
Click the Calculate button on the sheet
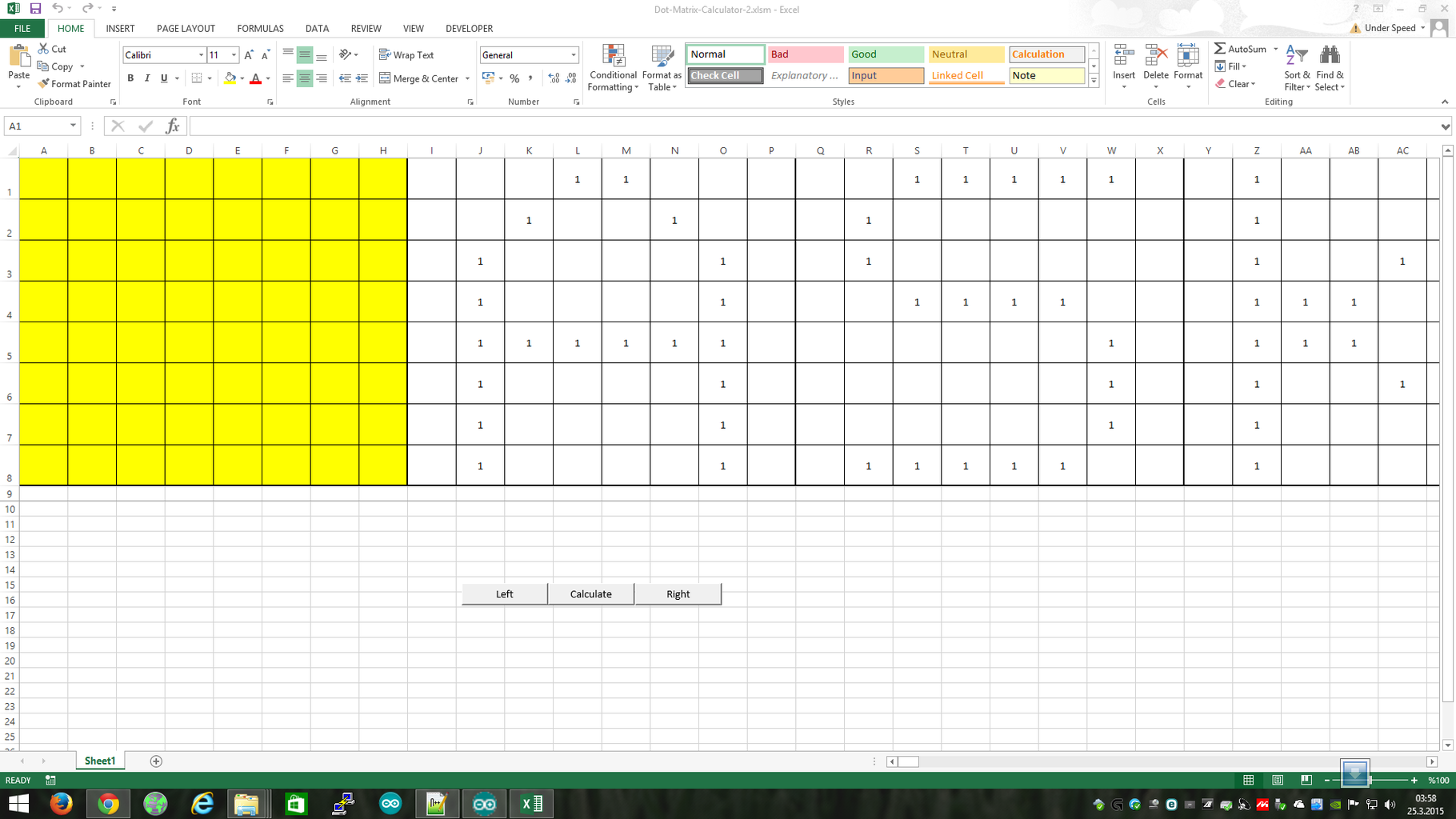point(591,594)
